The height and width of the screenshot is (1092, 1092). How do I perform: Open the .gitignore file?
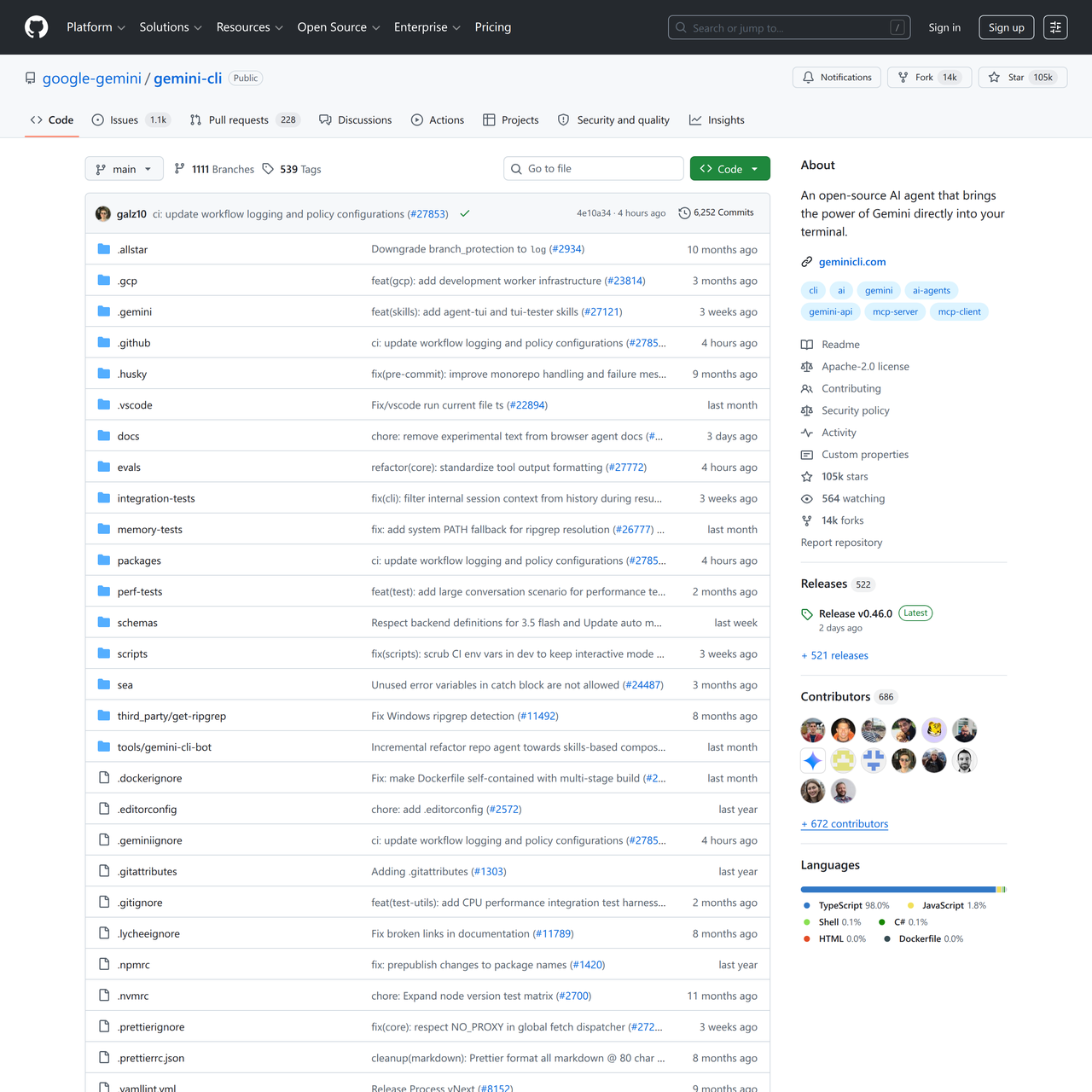click(x=140, y=903)
